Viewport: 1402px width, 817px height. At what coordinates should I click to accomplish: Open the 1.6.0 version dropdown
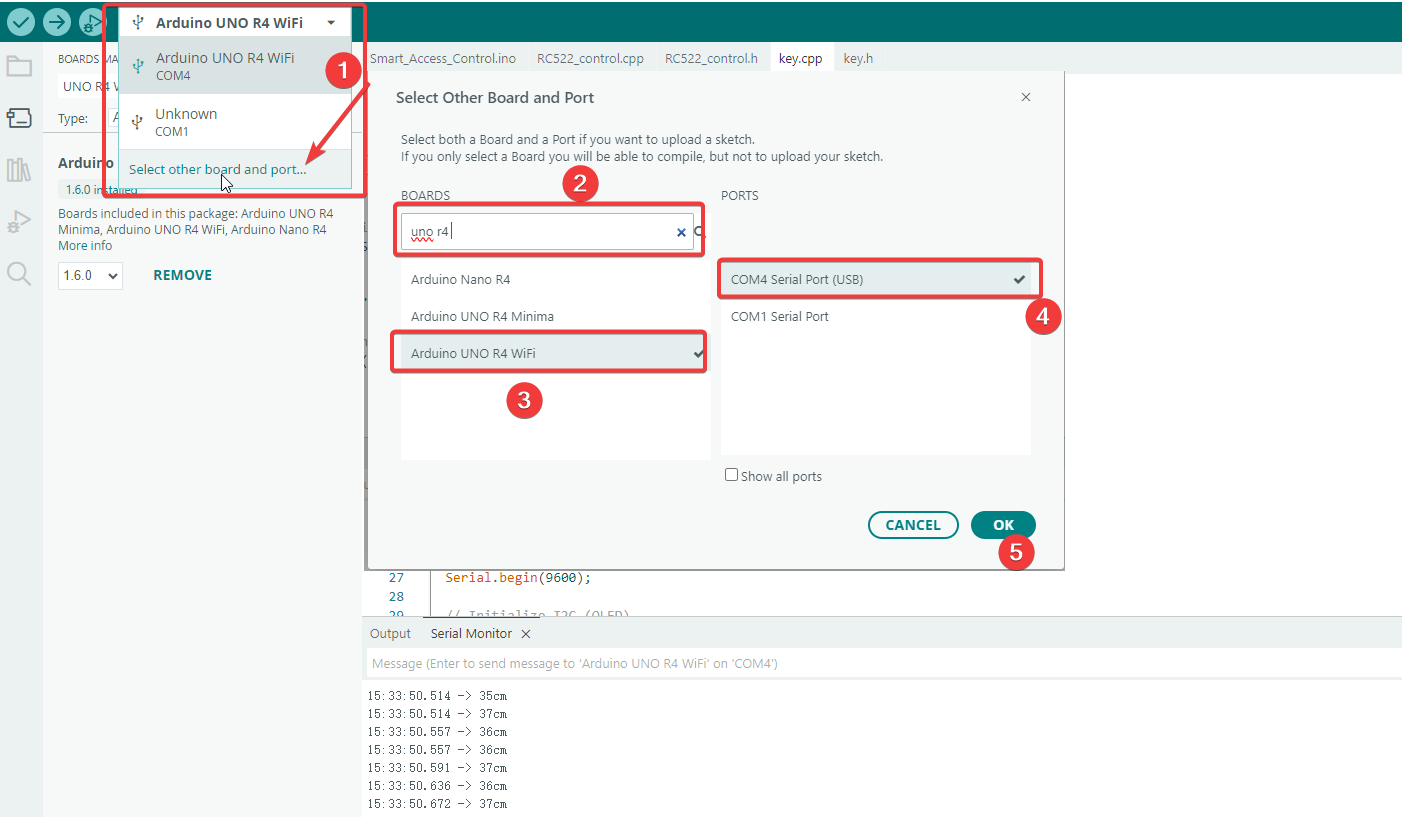[x=90, y=275]
